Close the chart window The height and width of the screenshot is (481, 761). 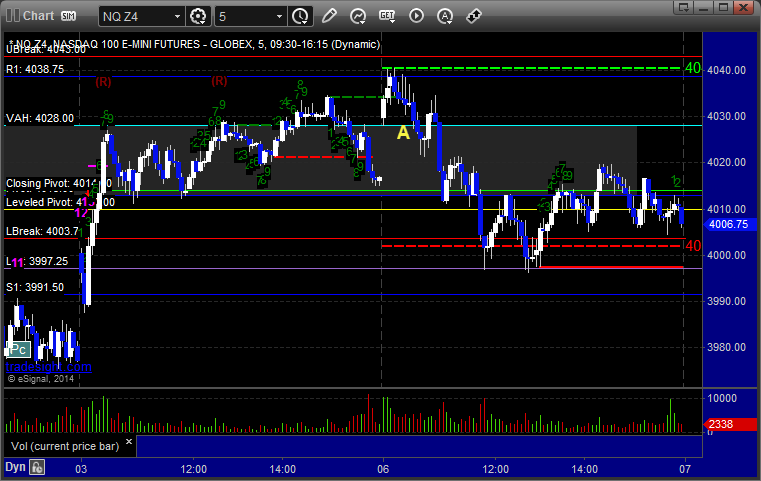coord(743,7)
